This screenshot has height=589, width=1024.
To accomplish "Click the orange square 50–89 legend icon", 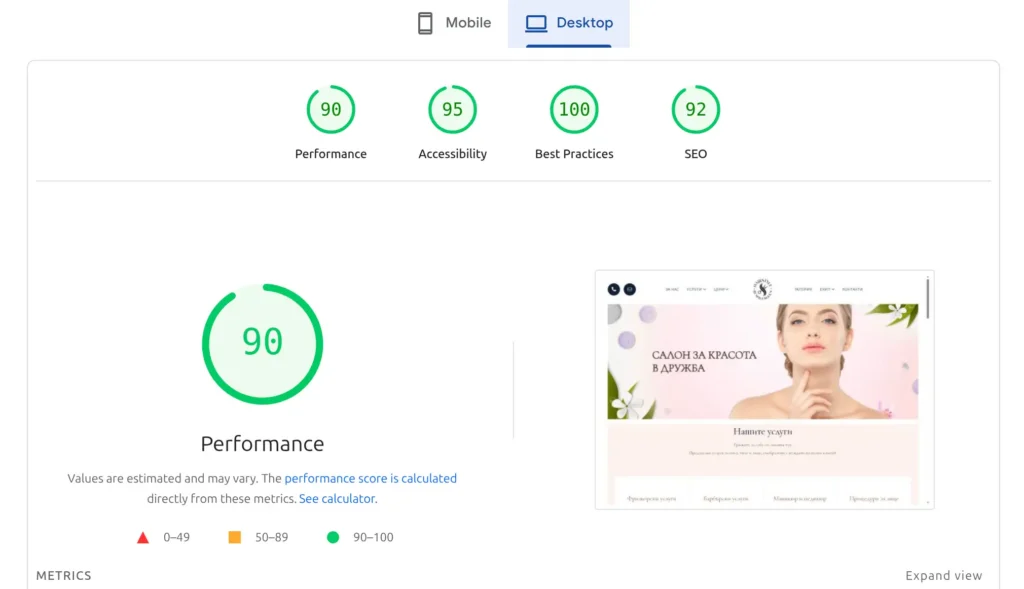I will click(234, 537).
